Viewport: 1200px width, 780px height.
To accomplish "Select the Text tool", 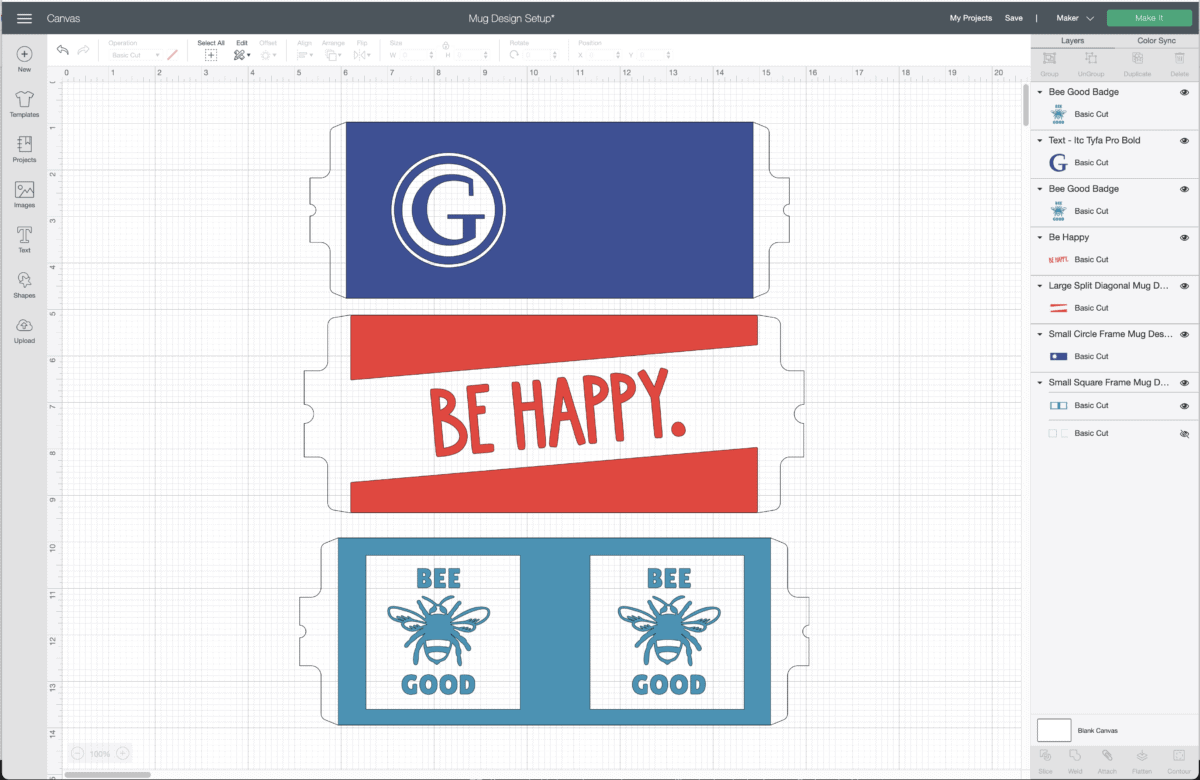I will [24, 239].
